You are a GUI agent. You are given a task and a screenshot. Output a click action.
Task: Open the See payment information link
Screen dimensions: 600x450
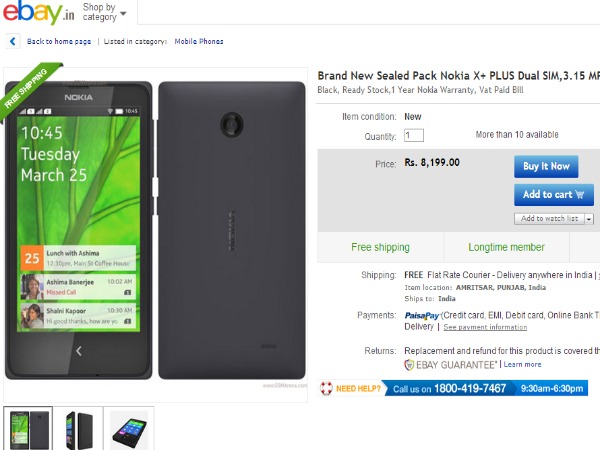(485, 327)
